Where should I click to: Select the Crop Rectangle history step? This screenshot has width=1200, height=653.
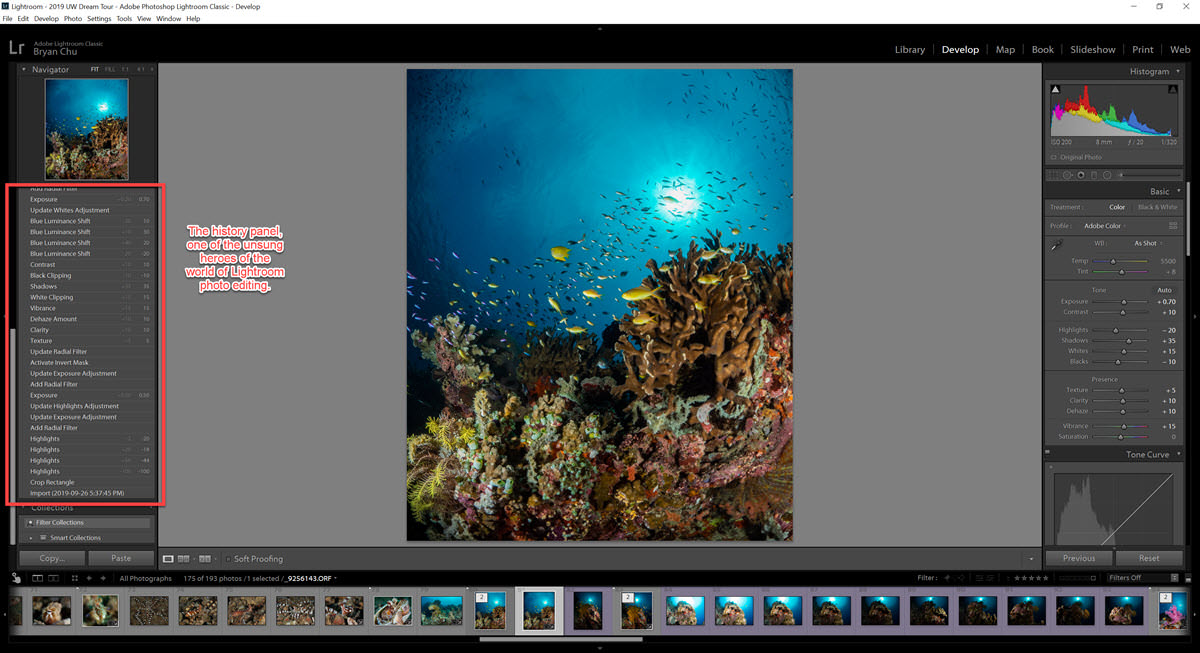pos(52,482)
